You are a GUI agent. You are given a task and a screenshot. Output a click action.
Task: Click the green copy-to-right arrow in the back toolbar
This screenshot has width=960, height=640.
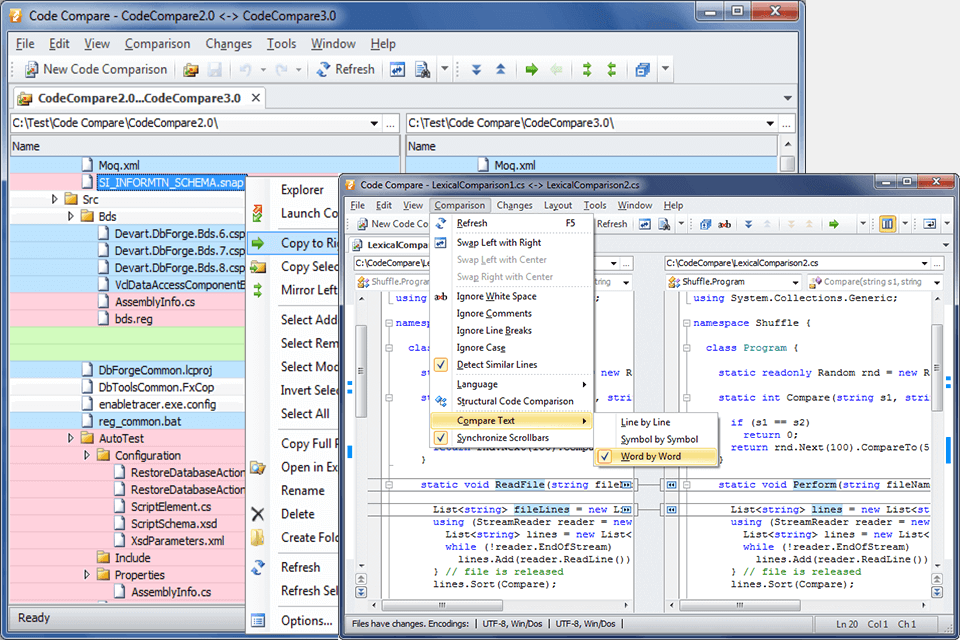point(531,69)
